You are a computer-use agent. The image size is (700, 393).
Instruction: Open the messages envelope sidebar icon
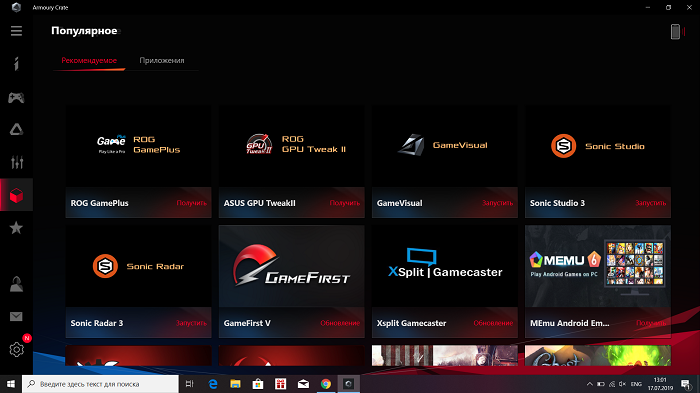pos(17,317)
